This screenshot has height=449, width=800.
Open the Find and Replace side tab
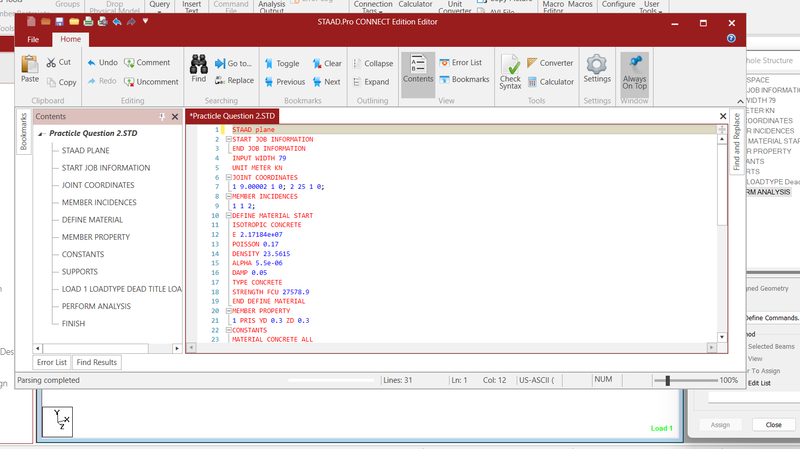click(x=736, y=142)
